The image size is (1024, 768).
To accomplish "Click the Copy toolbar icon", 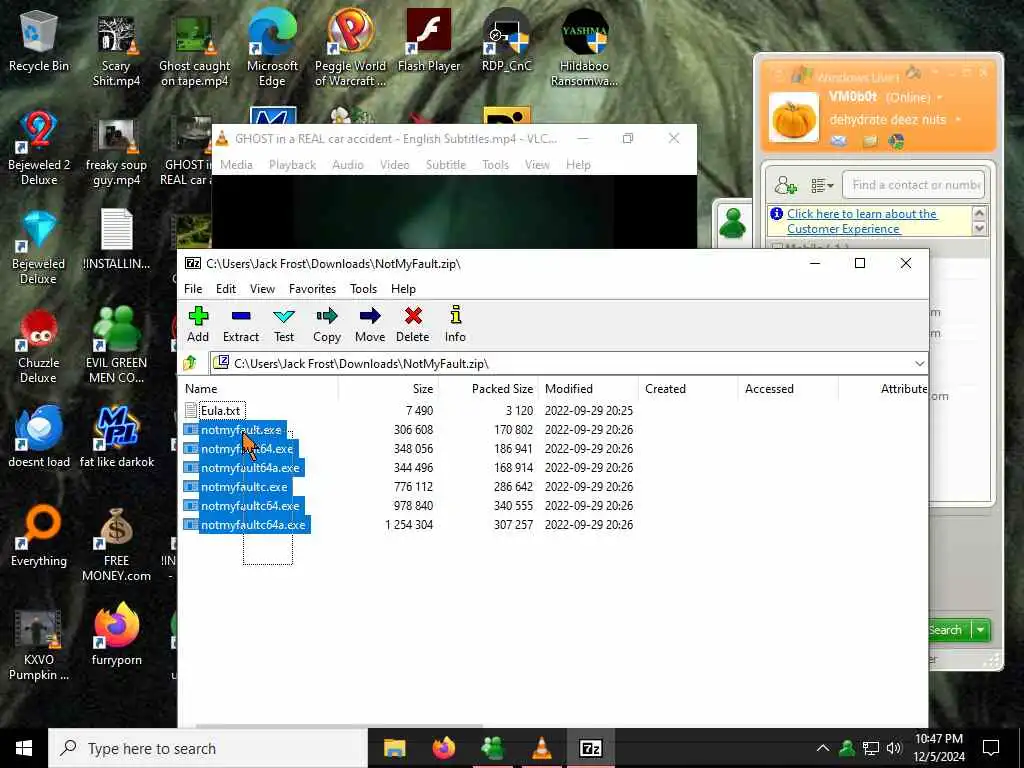I will click(327, 324).
